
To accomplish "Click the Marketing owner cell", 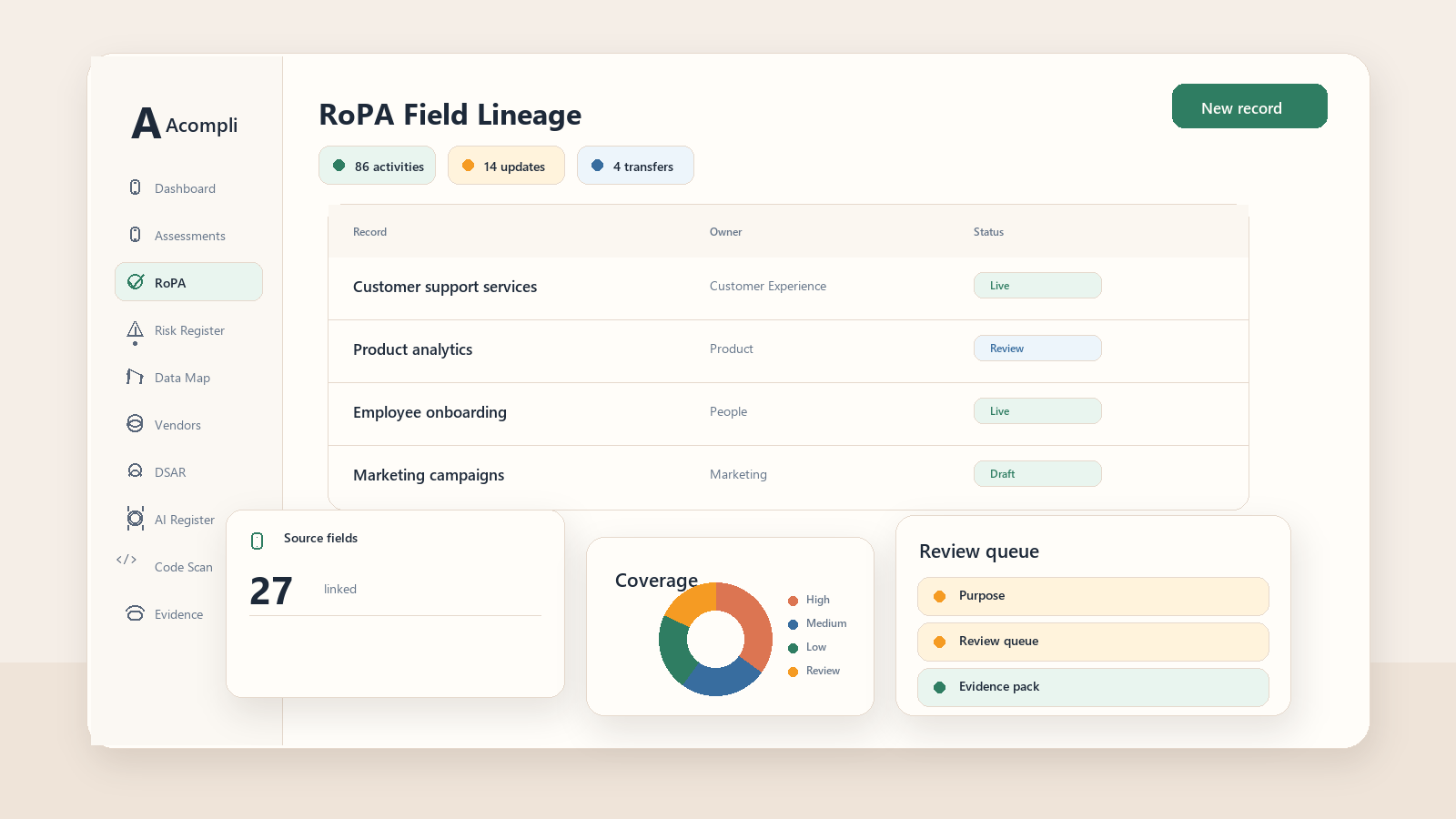I will pyautogui.click(x=738, y=474).
